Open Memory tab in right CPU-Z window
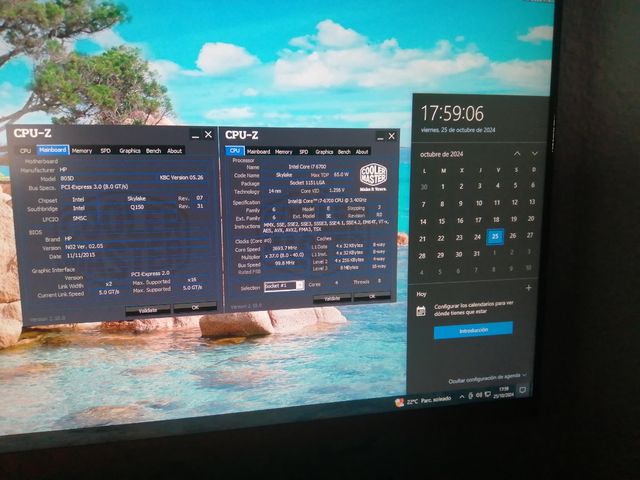The height and width of the screenshot is (480, 640). pyautogui.click(x=283, y=151)
